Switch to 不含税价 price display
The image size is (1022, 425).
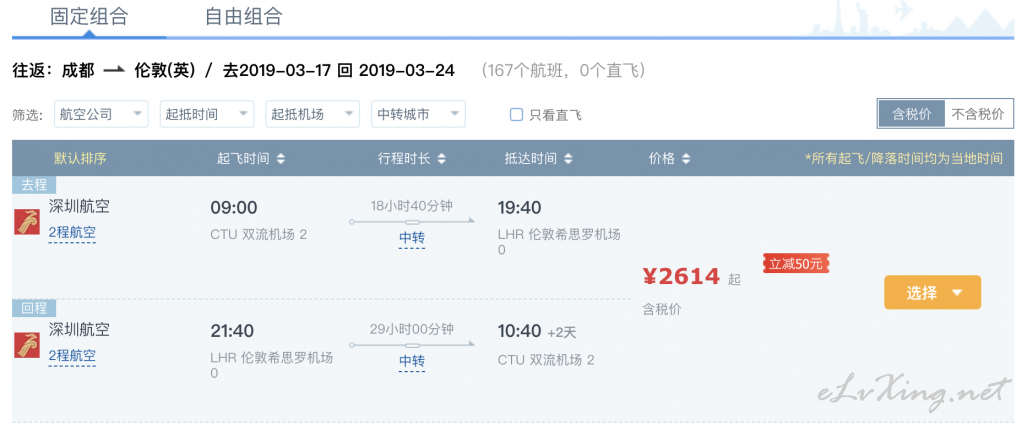[x=978, y=114]
